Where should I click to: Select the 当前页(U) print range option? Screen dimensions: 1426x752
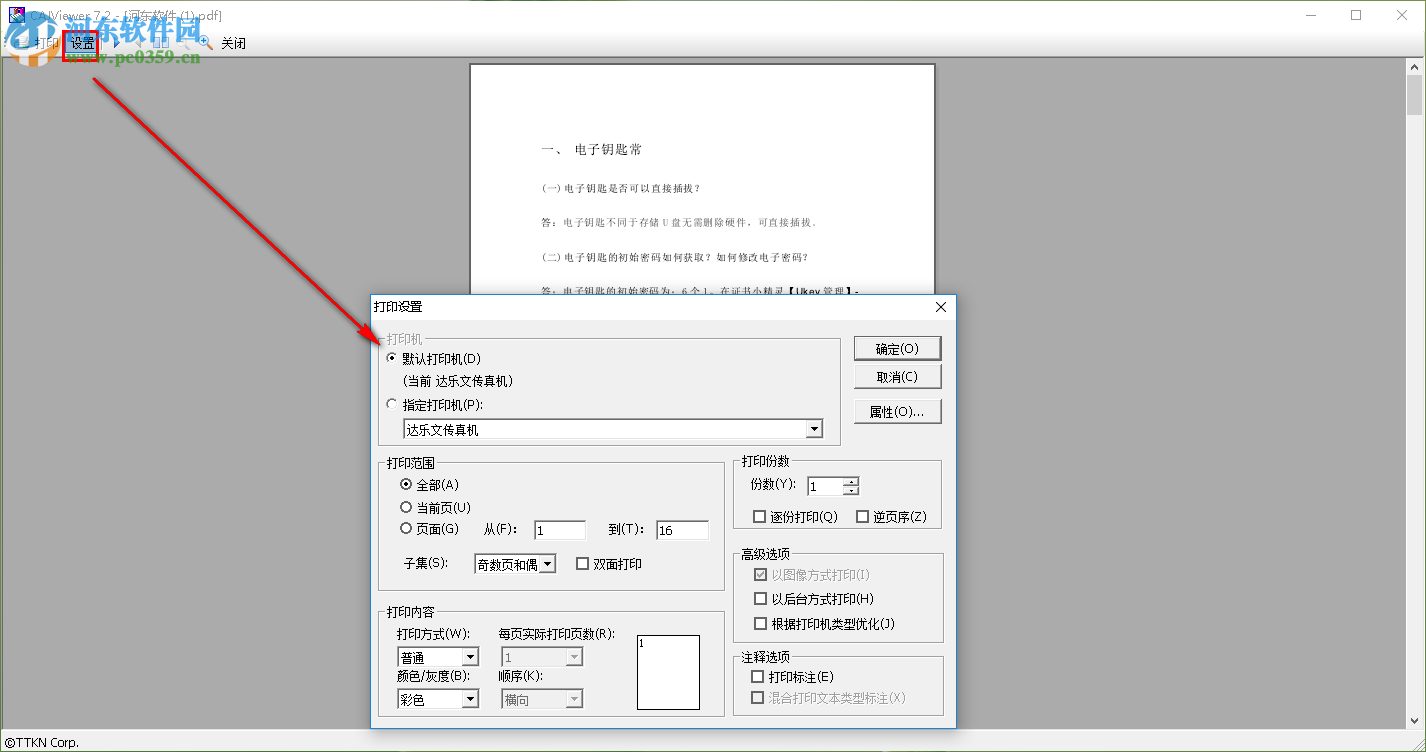click(406, 507)
